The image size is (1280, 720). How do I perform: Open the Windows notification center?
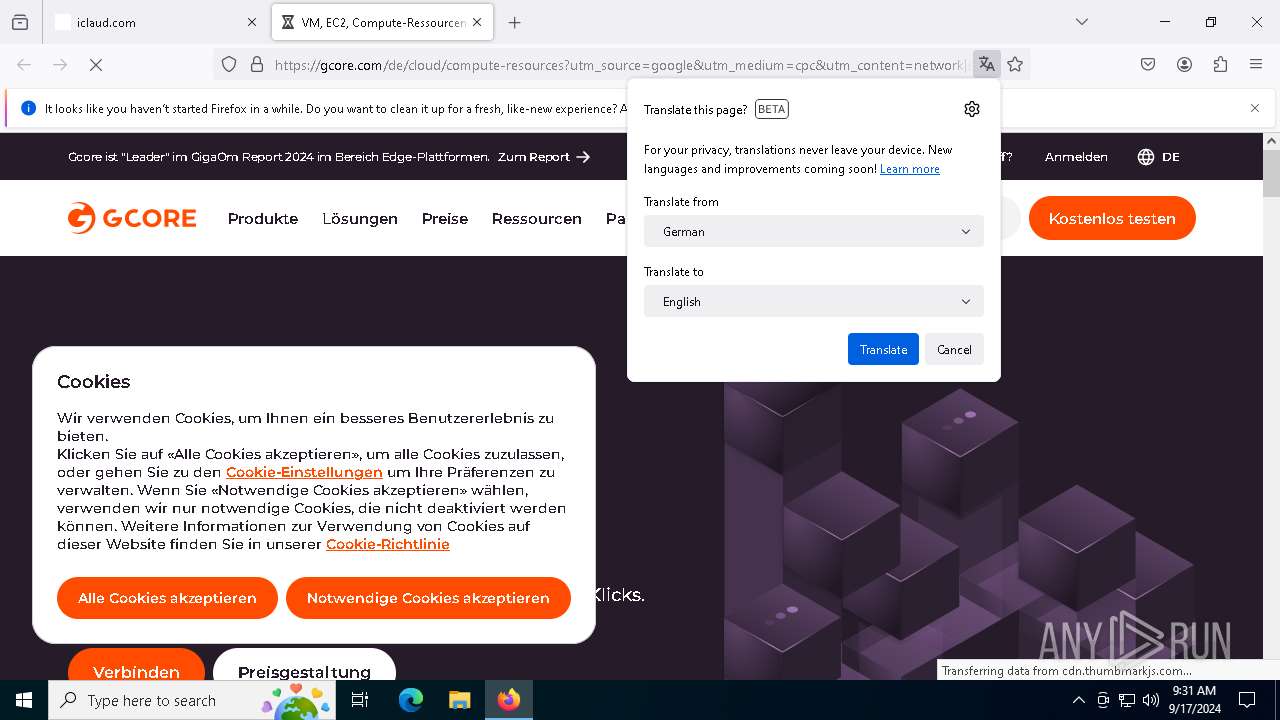[1247, 700]
